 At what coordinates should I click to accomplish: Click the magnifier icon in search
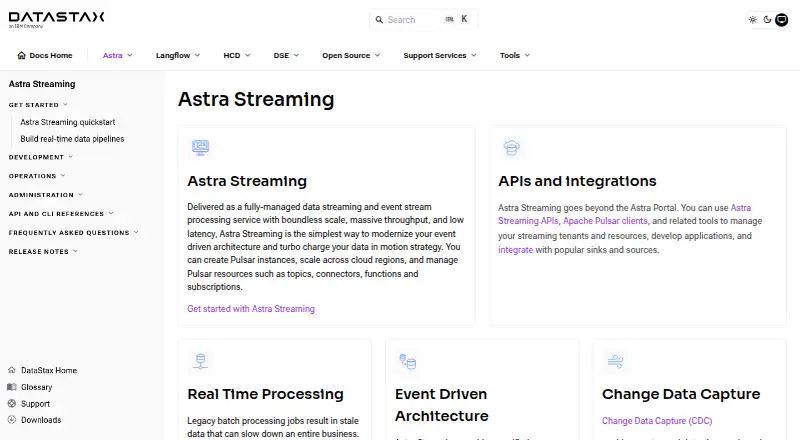click(379, 20)
